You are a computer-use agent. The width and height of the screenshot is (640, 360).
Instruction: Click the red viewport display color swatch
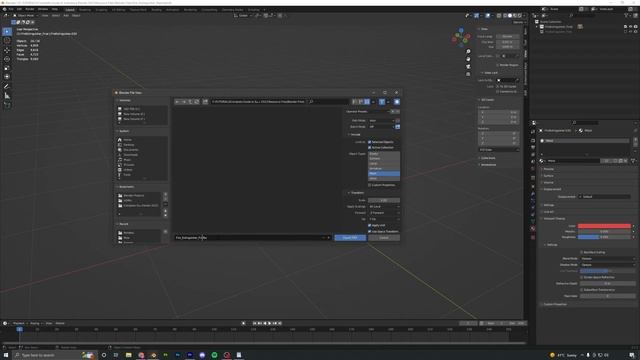604,226
